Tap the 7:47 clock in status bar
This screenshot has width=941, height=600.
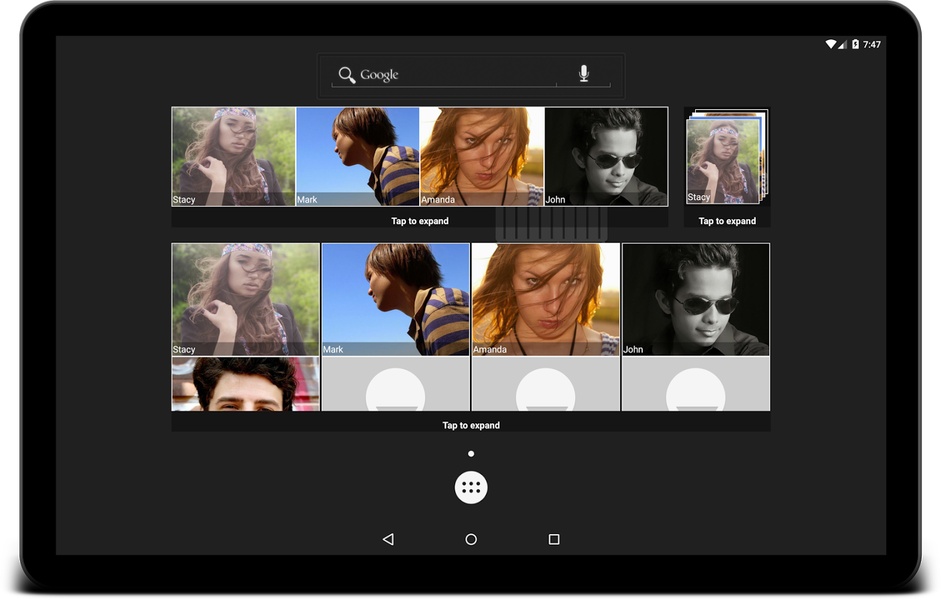(871, 44)
